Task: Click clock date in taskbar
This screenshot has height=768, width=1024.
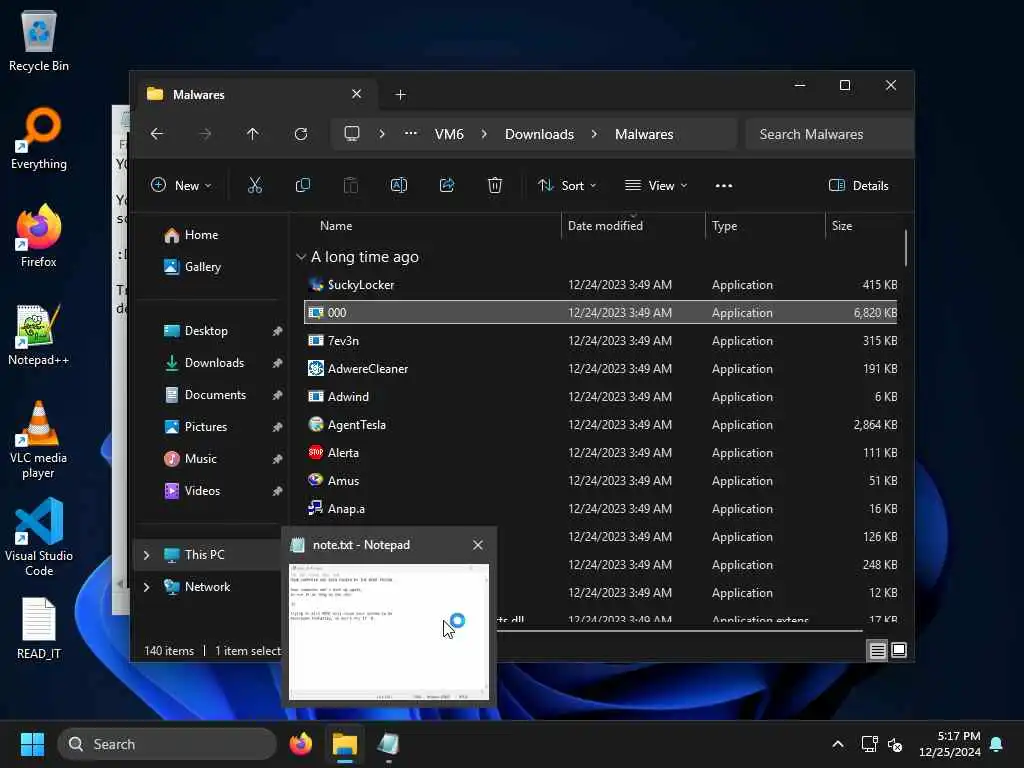Action: 950,744
